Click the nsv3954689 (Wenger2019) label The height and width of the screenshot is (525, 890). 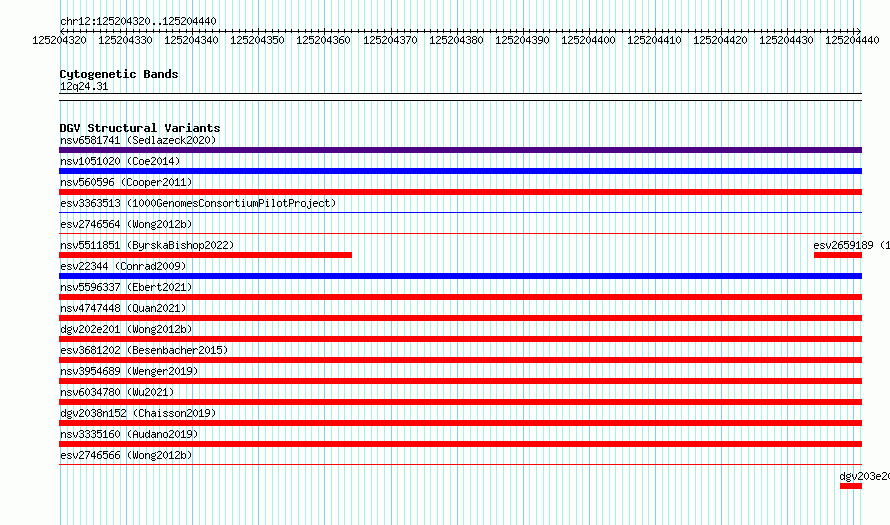click(x=129, y=371)
